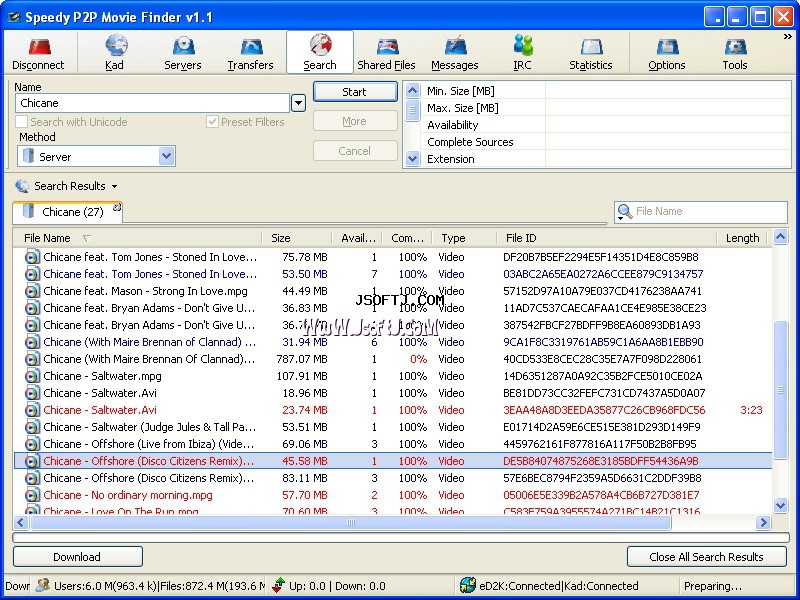Open the Options dialog
The image size is (800, 600).
coord(667,52)
